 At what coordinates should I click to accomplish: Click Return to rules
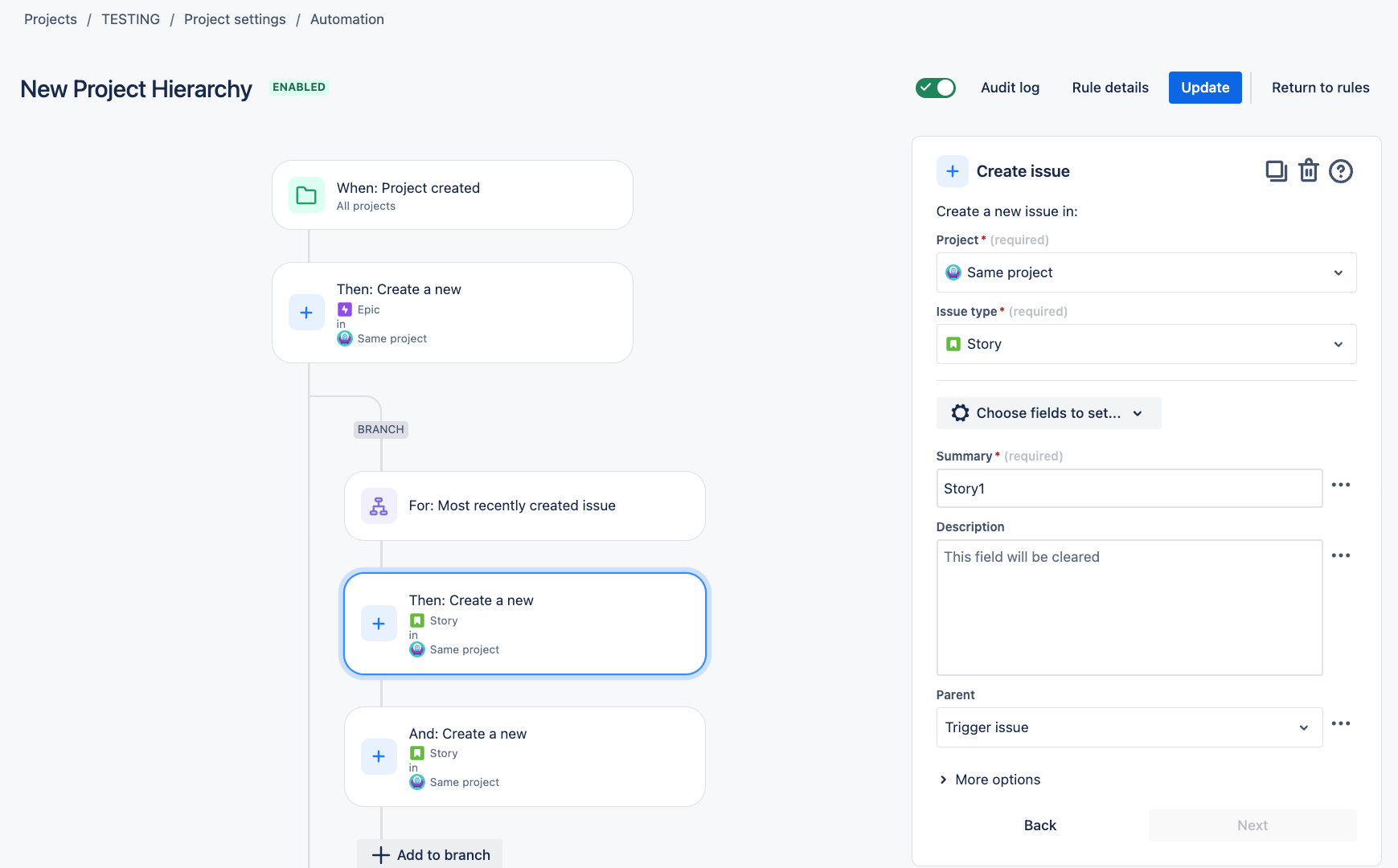tap(1320, 87)
